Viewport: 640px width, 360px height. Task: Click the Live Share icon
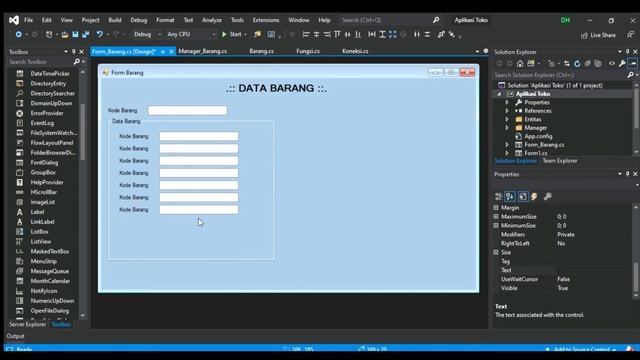(x=584, y=36)
